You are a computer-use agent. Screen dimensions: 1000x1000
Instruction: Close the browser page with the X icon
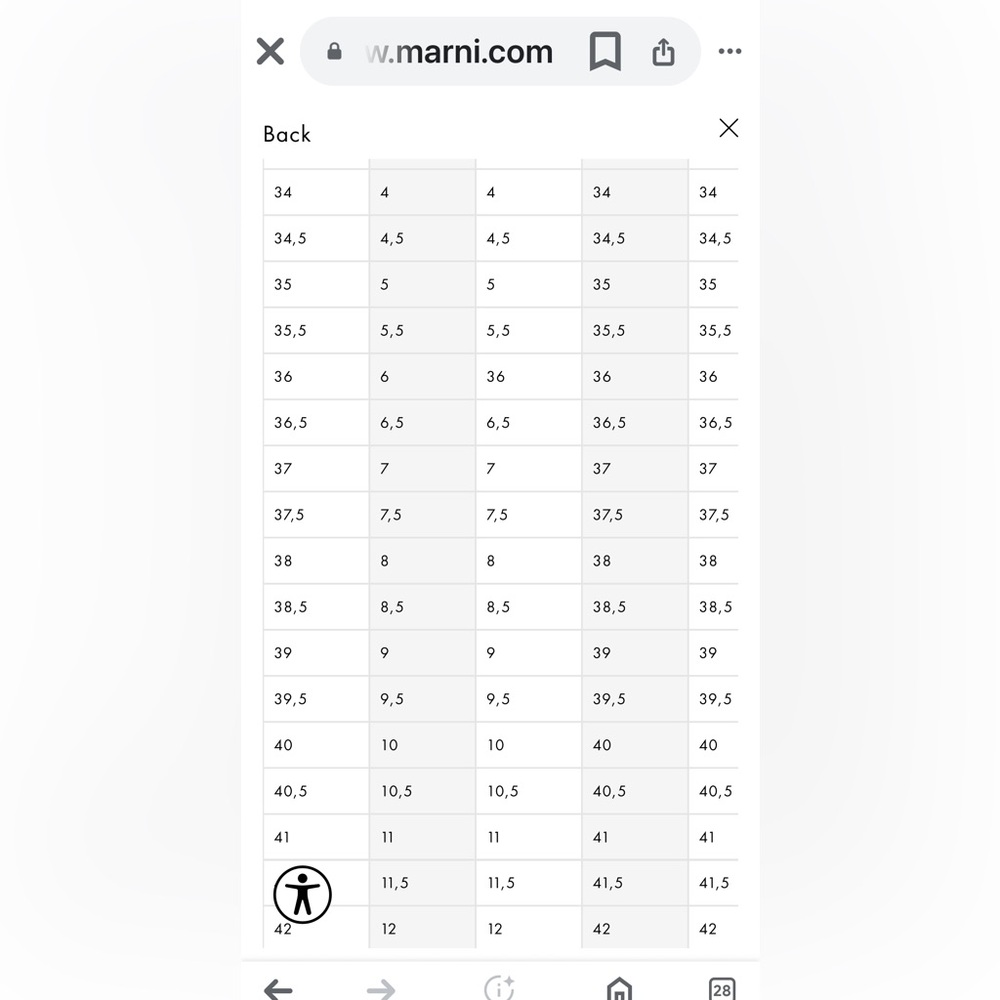click(x=270, y=51)
